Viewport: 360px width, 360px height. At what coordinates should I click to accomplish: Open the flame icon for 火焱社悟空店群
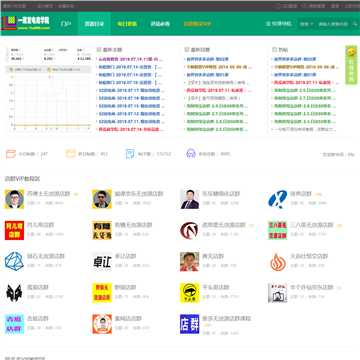(277, 262)
